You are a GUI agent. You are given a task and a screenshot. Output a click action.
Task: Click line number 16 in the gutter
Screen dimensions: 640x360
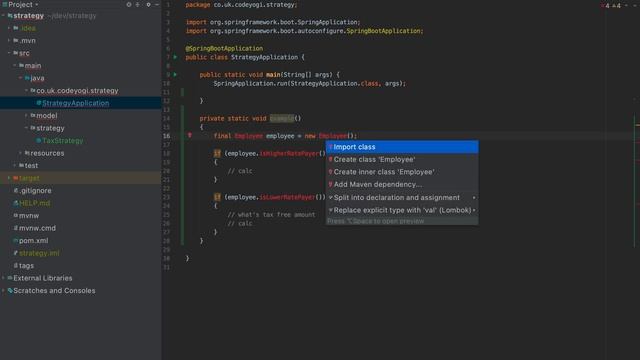167,136
